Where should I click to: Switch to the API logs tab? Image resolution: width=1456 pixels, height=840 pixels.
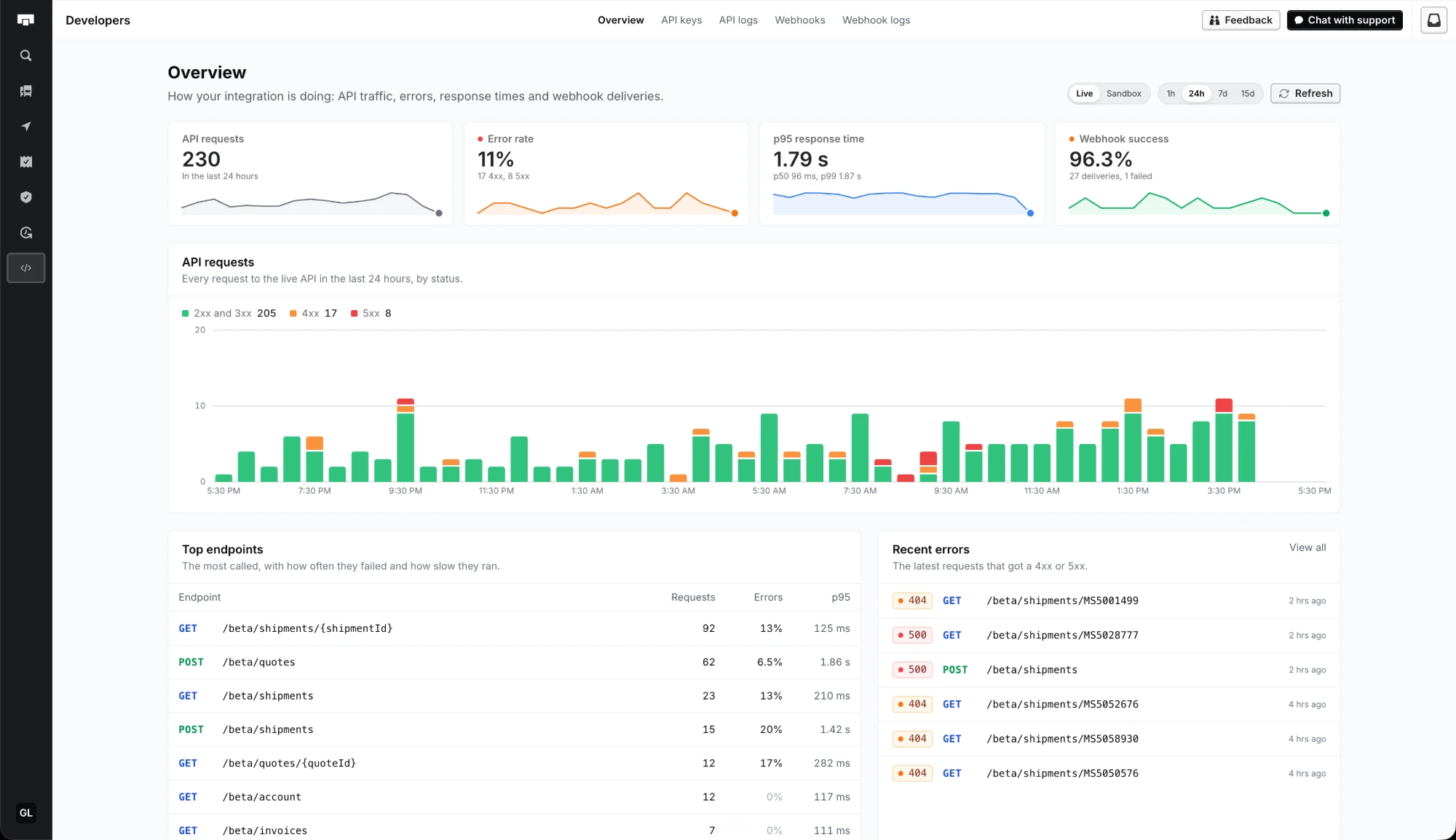[738, 20]
